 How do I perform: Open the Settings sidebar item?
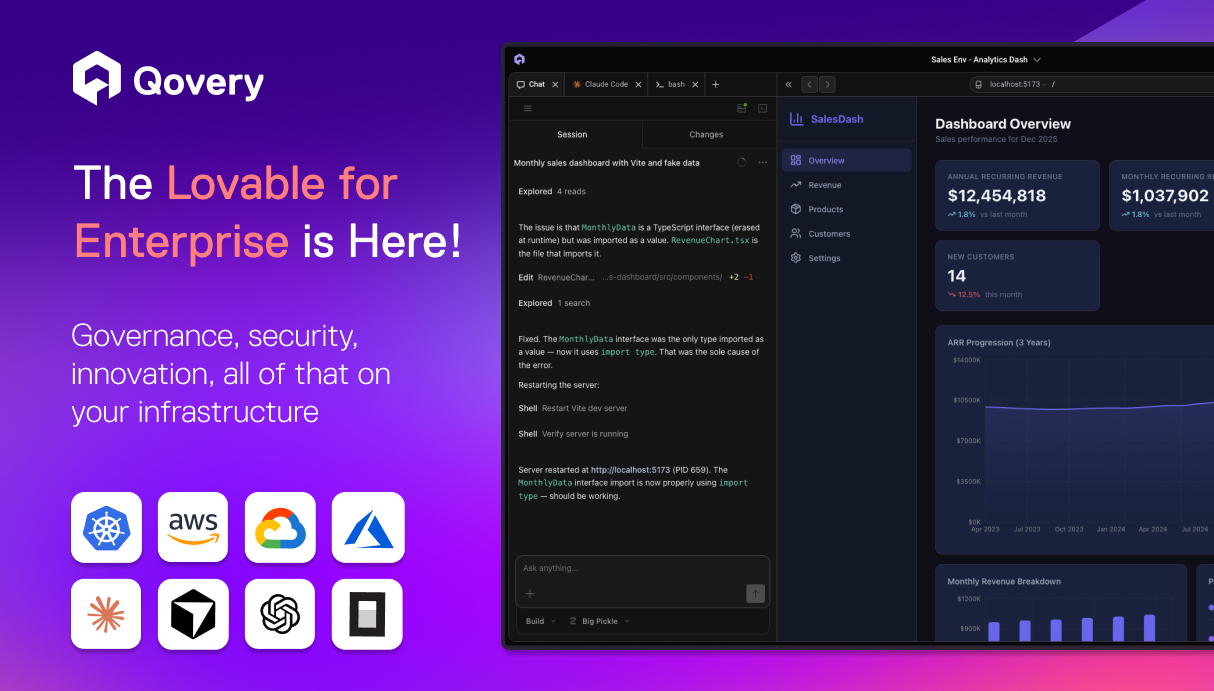847,258
